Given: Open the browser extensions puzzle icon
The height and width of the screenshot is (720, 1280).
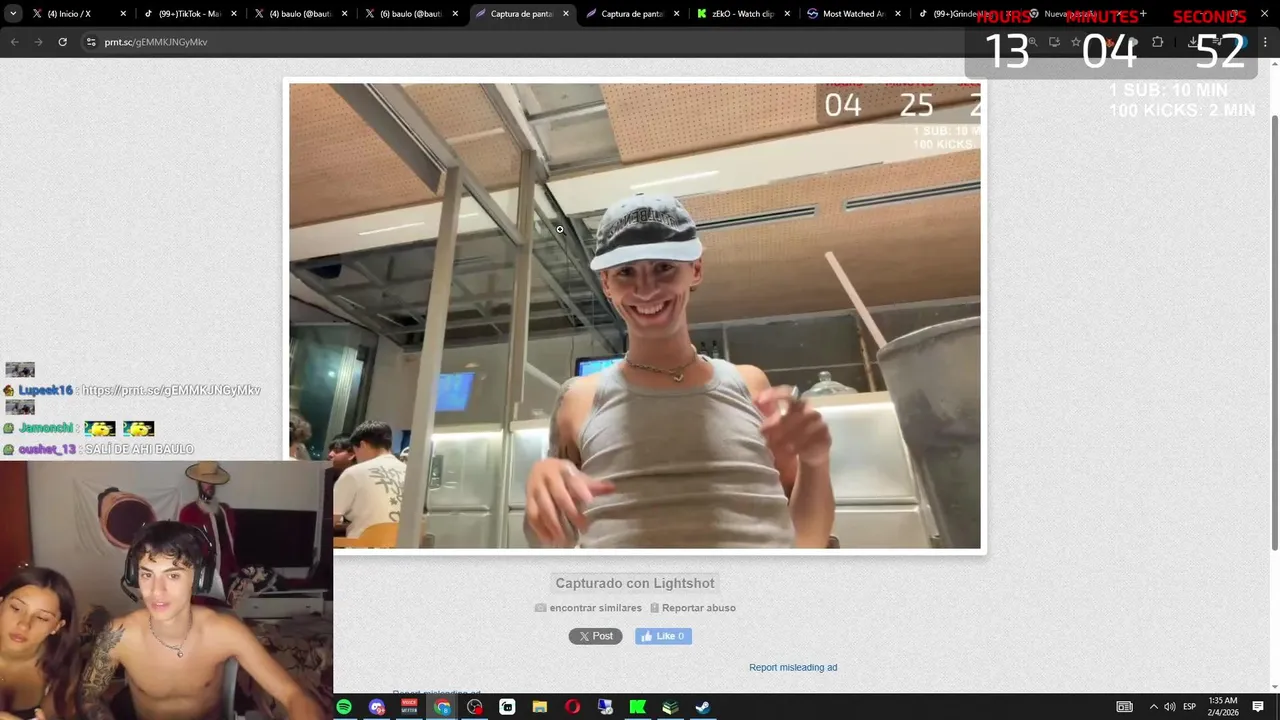Looking at the screenshot, I should 1157,42.
